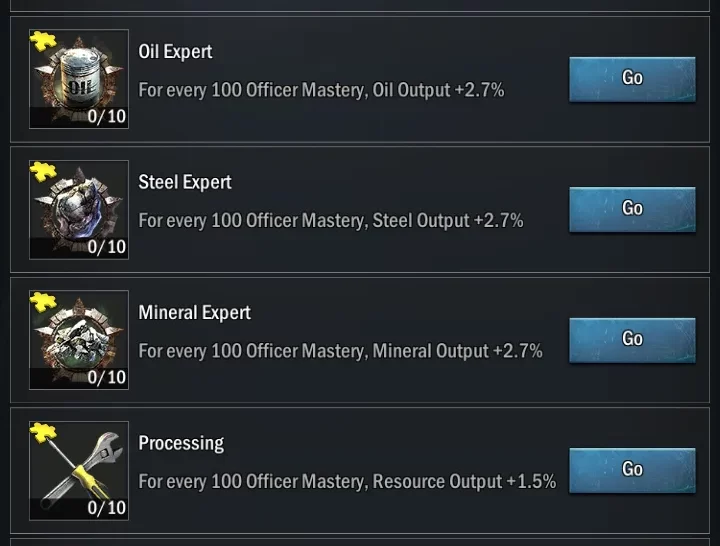
Task: Select the Steel Expert title
Action: point(185,182)
